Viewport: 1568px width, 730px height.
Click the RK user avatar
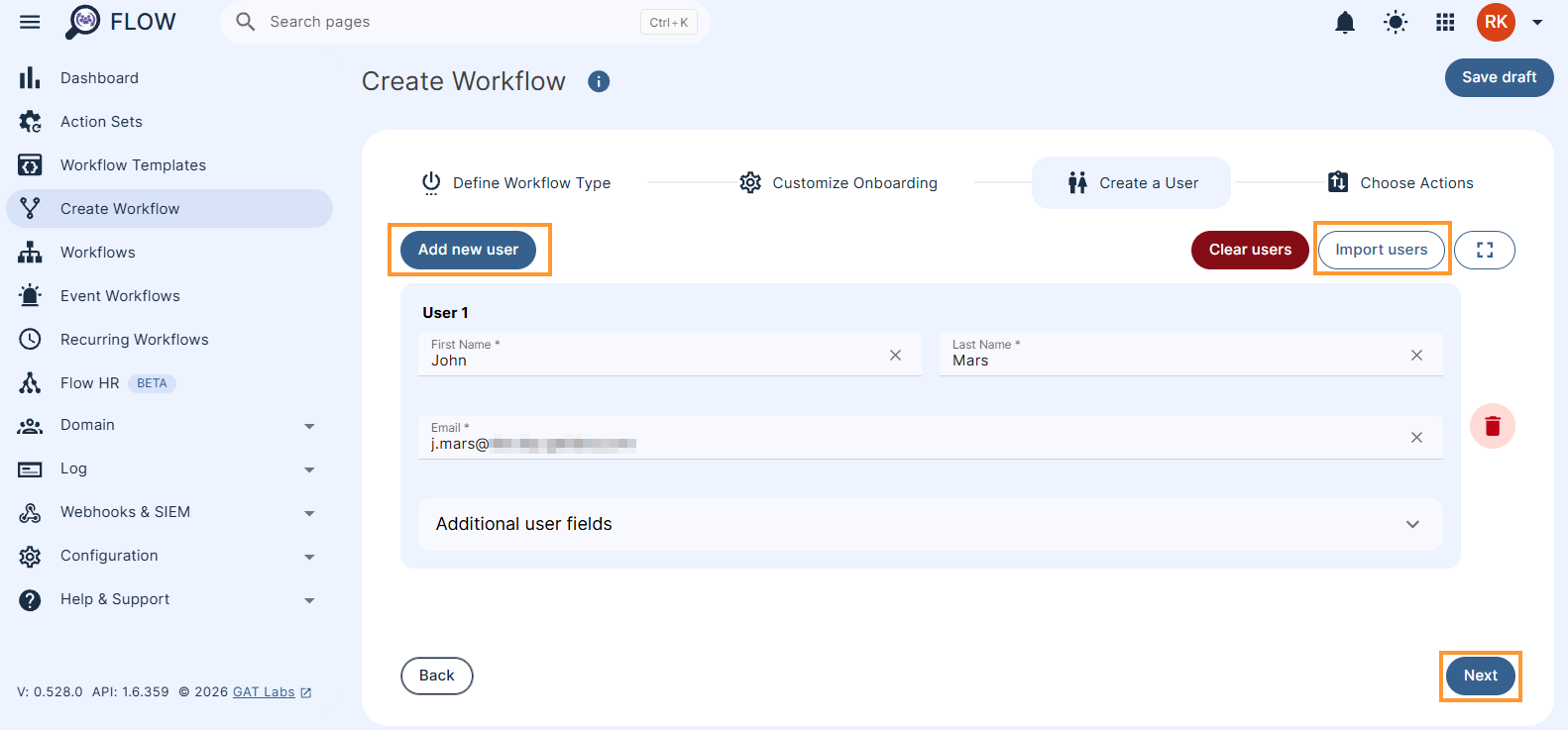(1496, 22)
